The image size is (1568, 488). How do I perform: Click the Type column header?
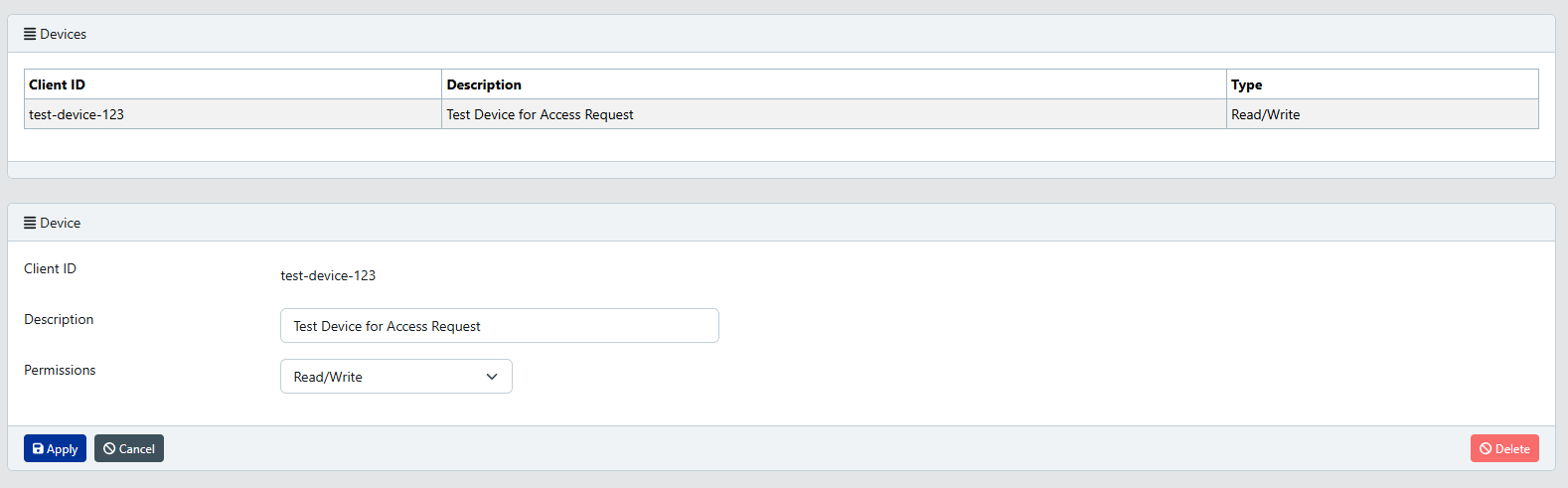click(x=1246, y=84)
